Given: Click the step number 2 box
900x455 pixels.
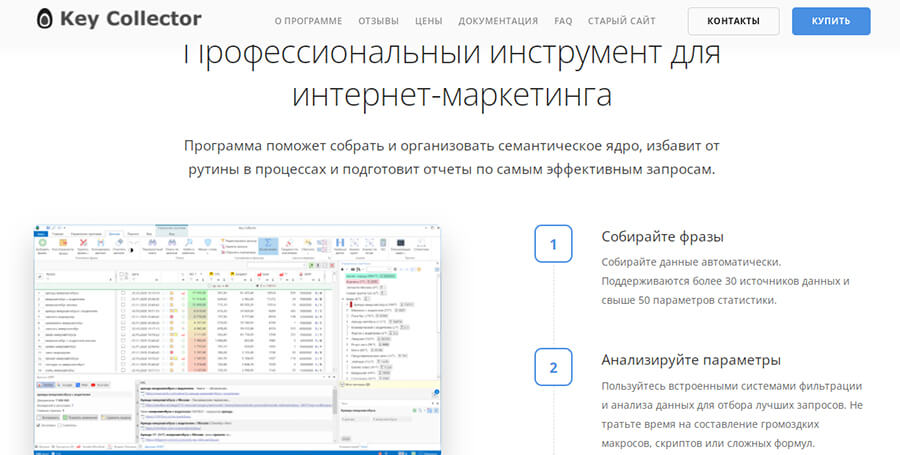Looking at the screenshot, I should click(553, 367).
